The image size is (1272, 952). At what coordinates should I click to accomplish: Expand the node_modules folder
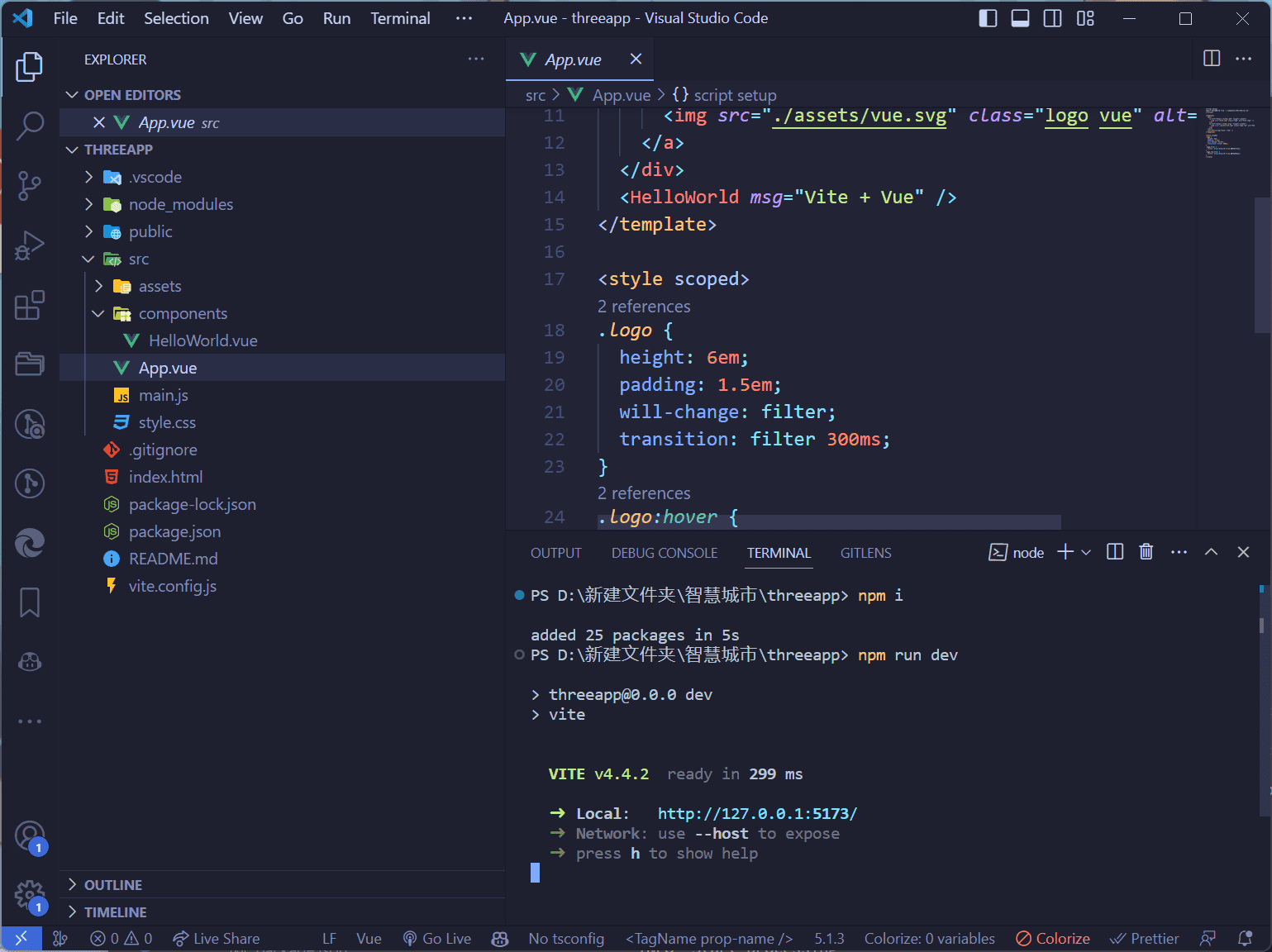tap(88, 204)
